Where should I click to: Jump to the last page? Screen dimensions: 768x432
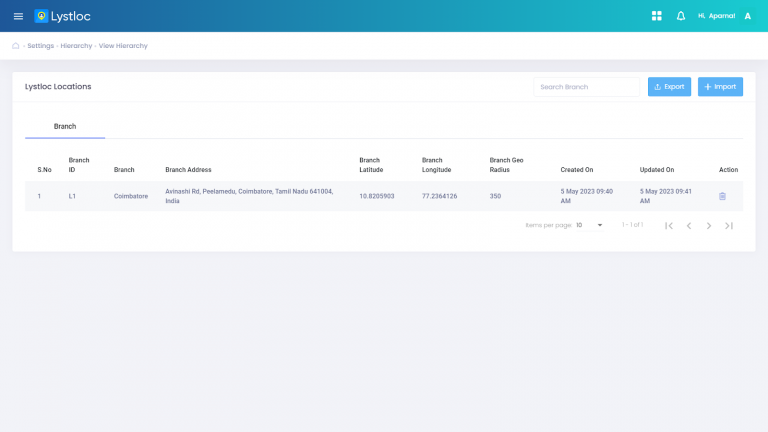point(729,226)
